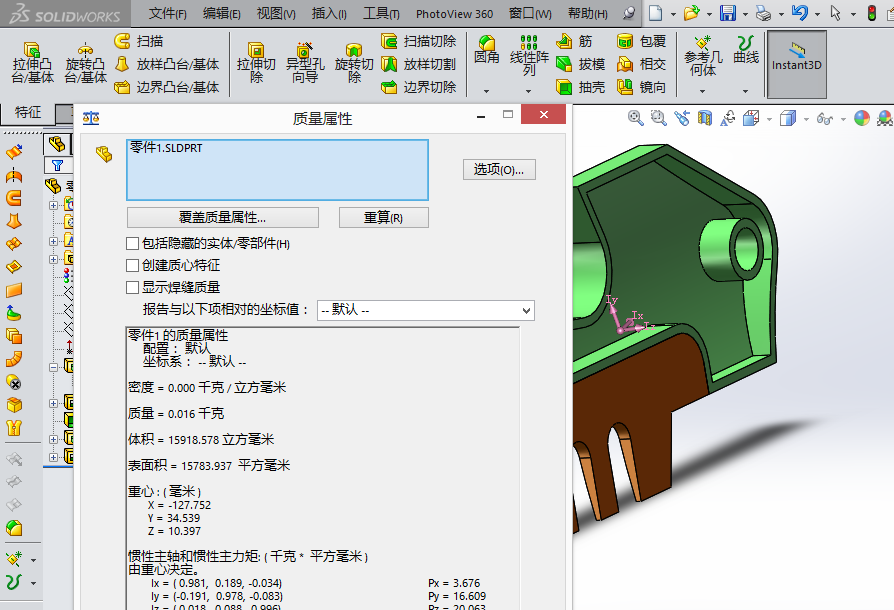Screen dimensions: 894x610
Task: Click the 扫描切除 swept cut tool
Action: click(x=418, y=41)
